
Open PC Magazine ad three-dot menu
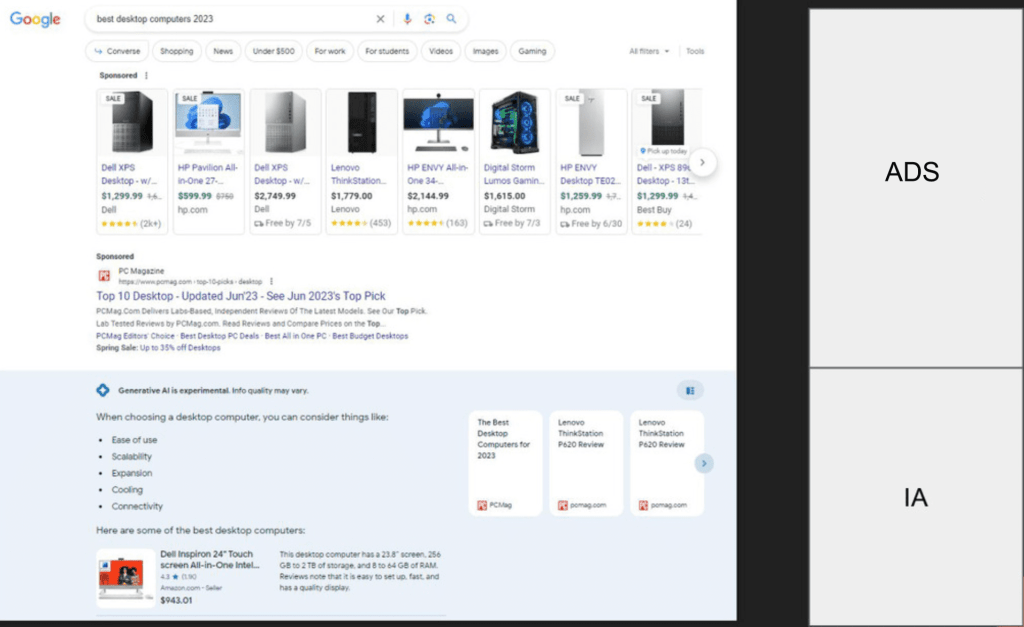tap(271, 281)
